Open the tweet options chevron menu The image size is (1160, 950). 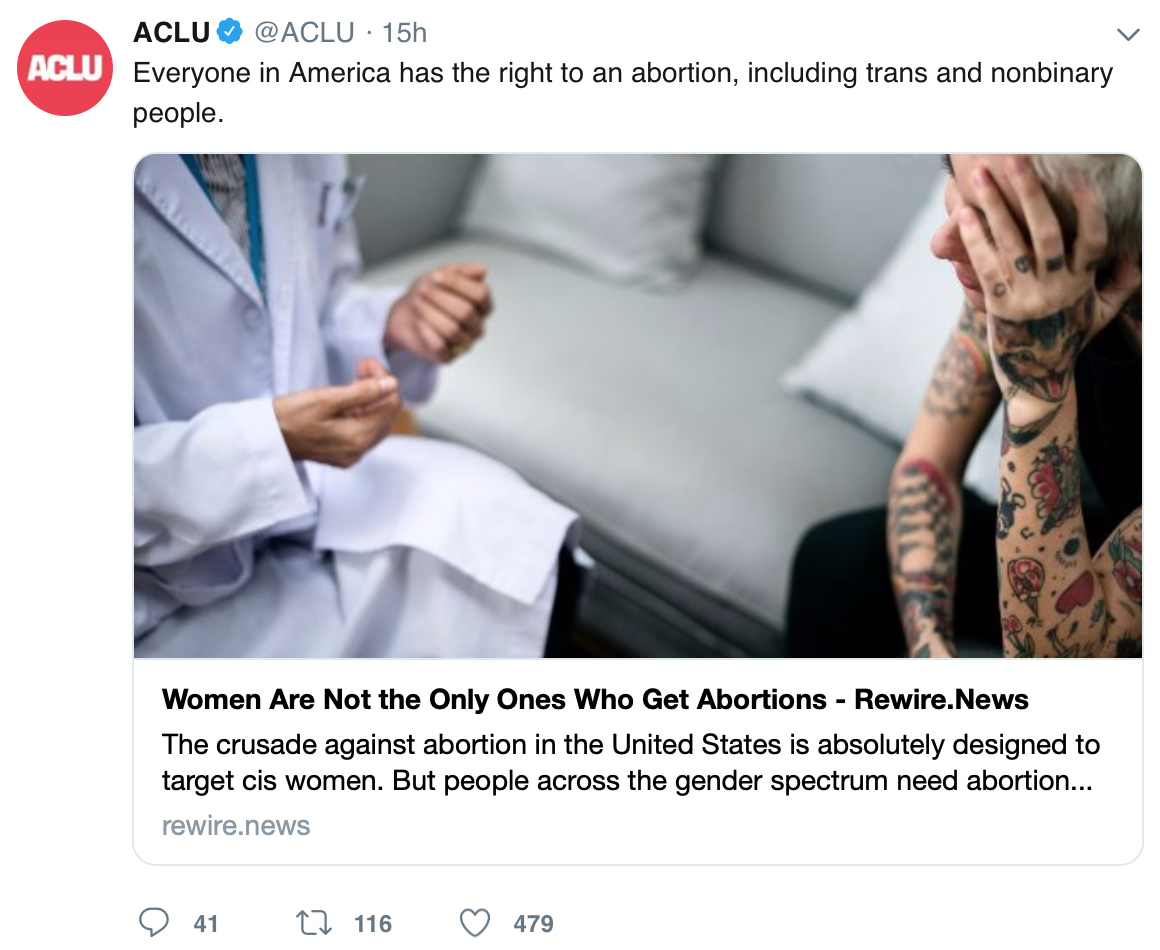tap(1127, 34)
